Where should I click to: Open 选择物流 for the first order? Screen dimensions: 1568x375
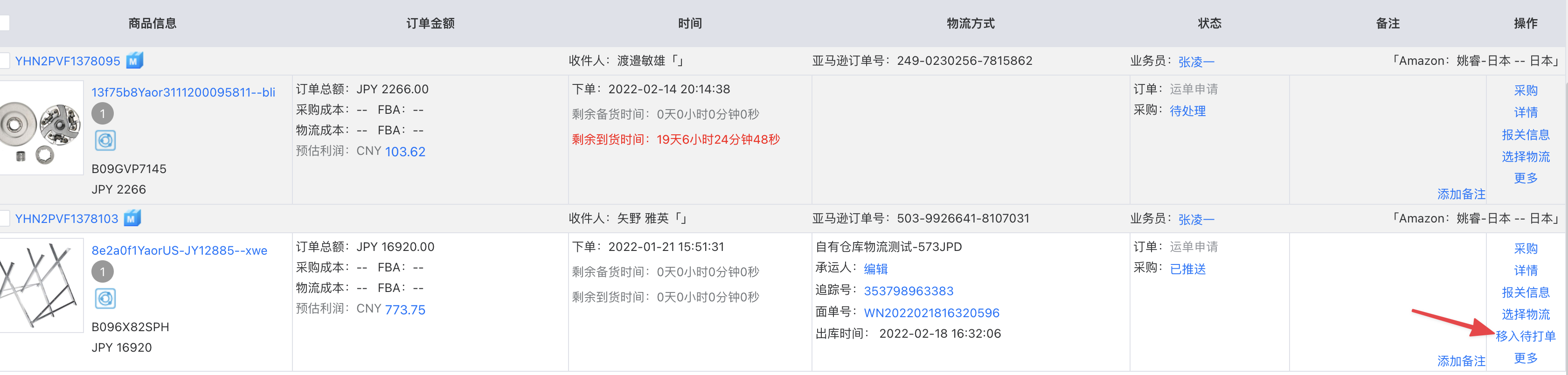point(1526,157)
